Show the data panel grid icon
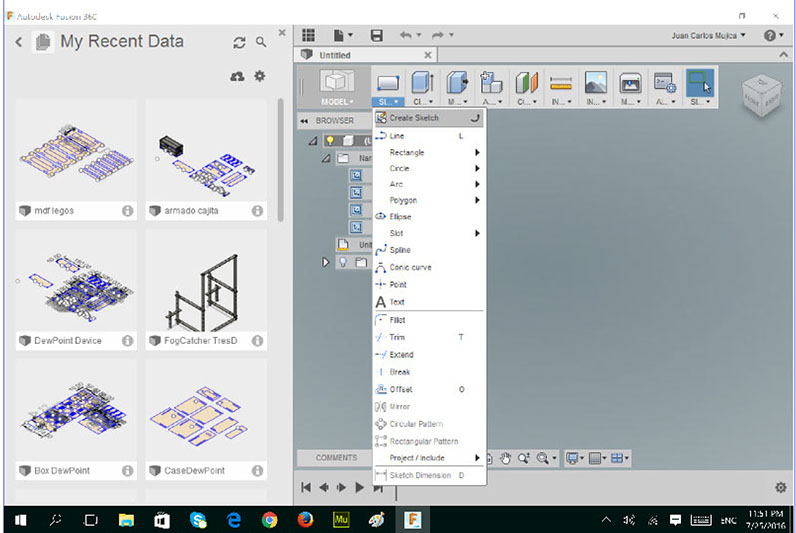Viewport: 796px width, 533px height. (x=308, y=35)
